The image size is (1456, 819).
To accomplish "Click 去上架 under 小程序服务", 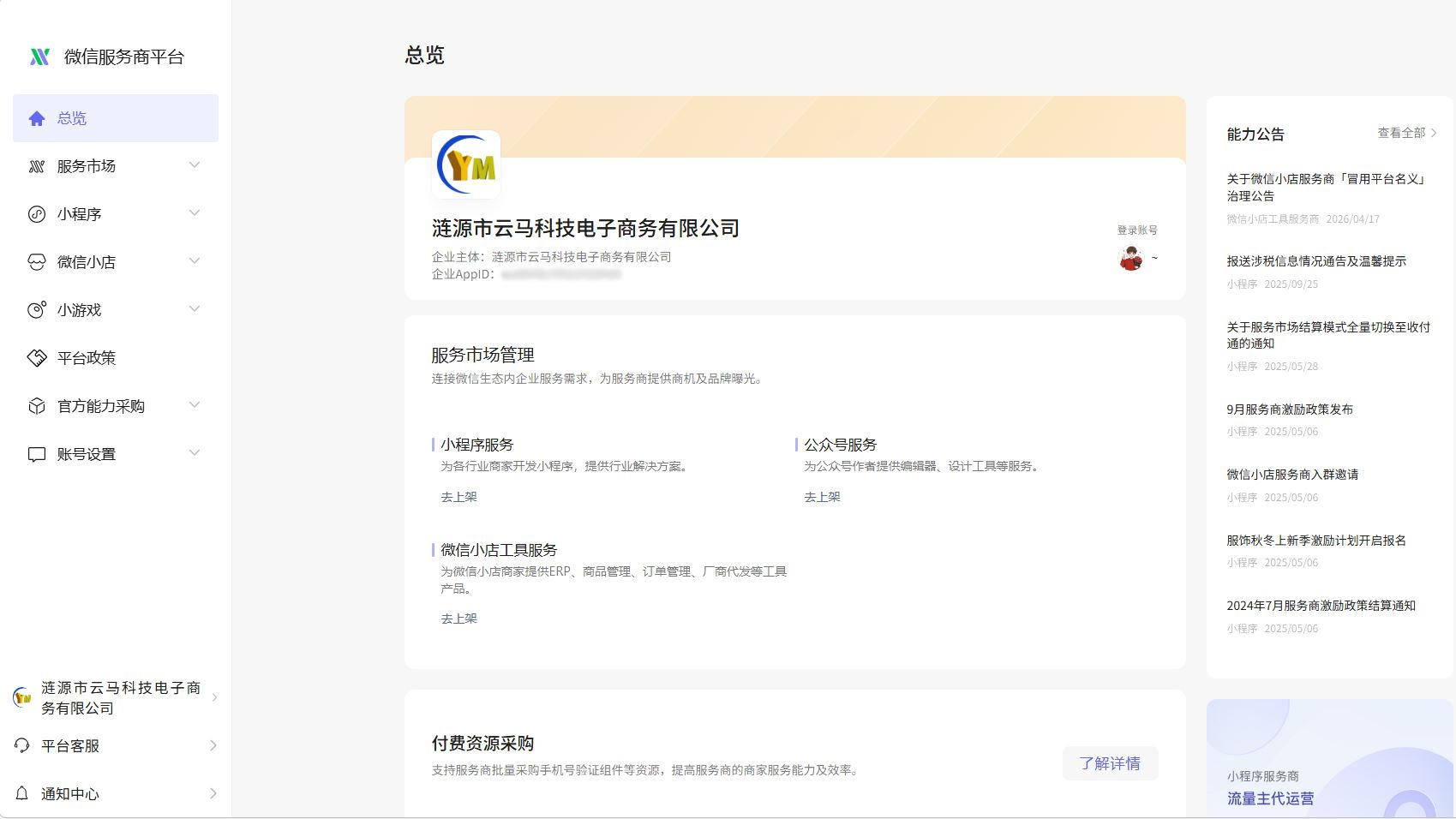I will [x=458, y=497].
